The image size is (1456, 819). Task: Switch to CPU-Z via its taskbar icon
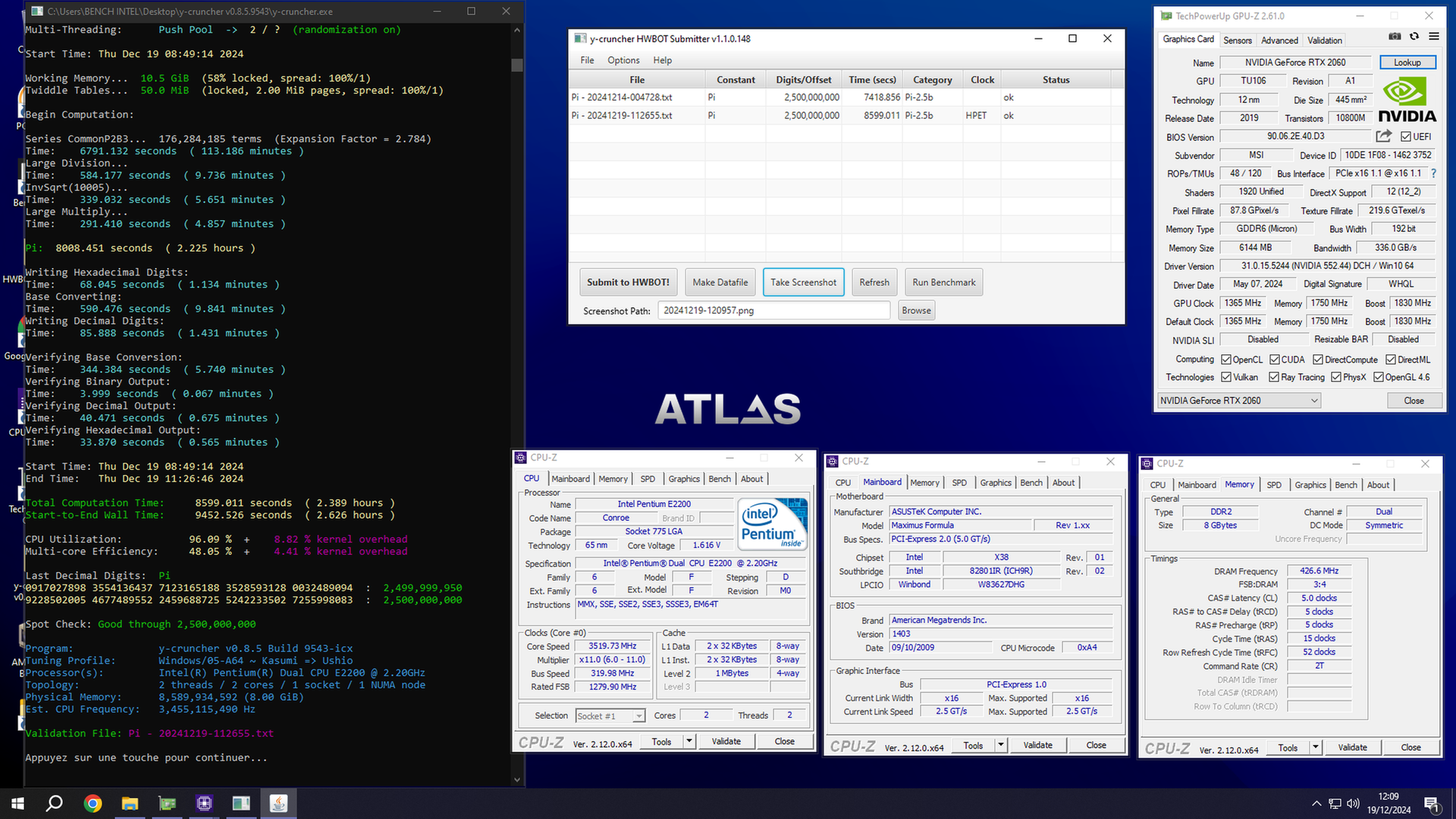204,804
